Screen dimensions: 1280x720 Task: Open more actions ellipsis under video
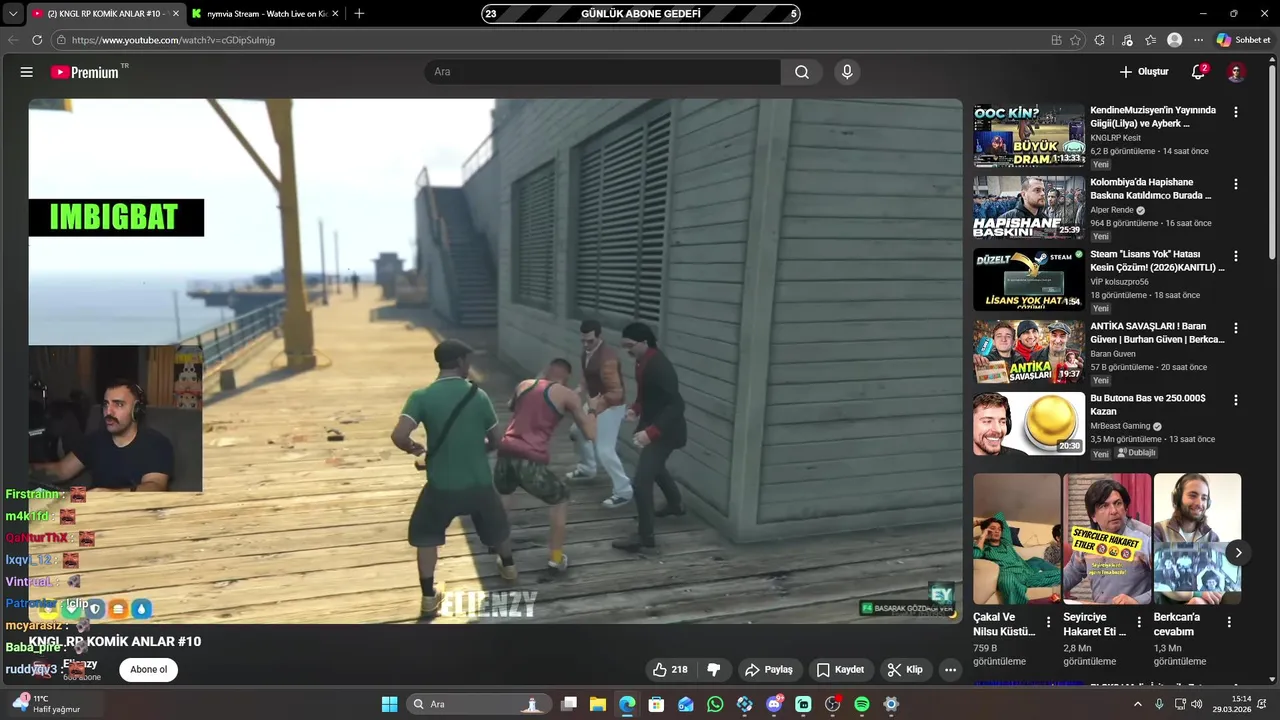click(951, 670)
